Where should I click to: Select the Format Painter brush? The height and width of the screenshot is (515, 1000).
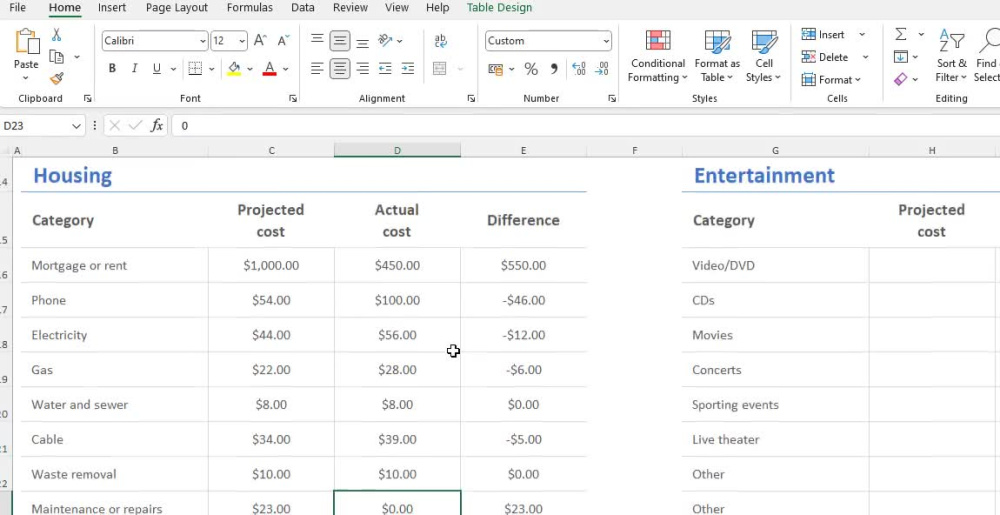click(x=56, y=78)
